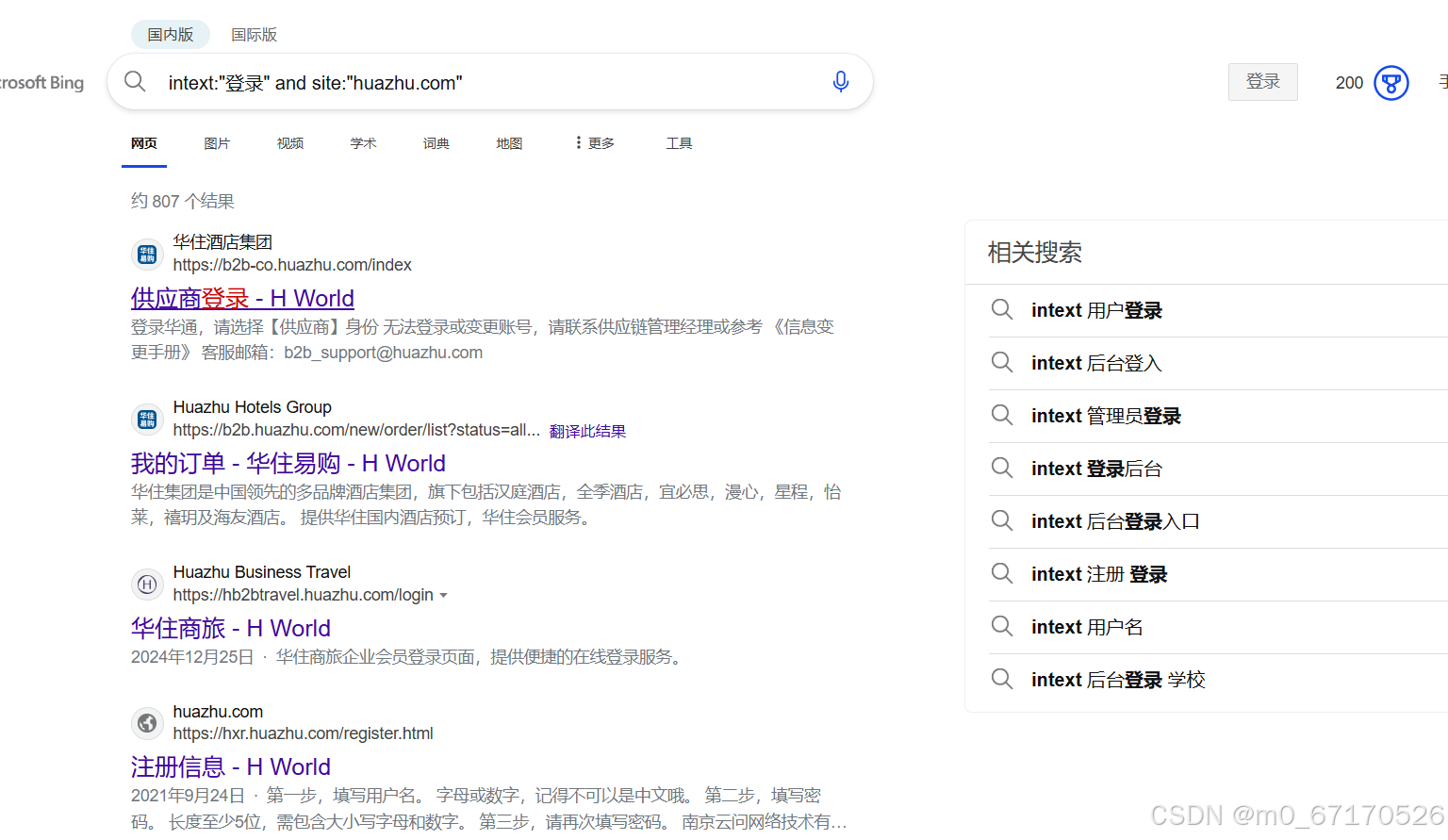The height and width of the screenshot is (840, 1448).
Task: Click the globe favicon of the huazhu.com result
Action: [147, 723]
